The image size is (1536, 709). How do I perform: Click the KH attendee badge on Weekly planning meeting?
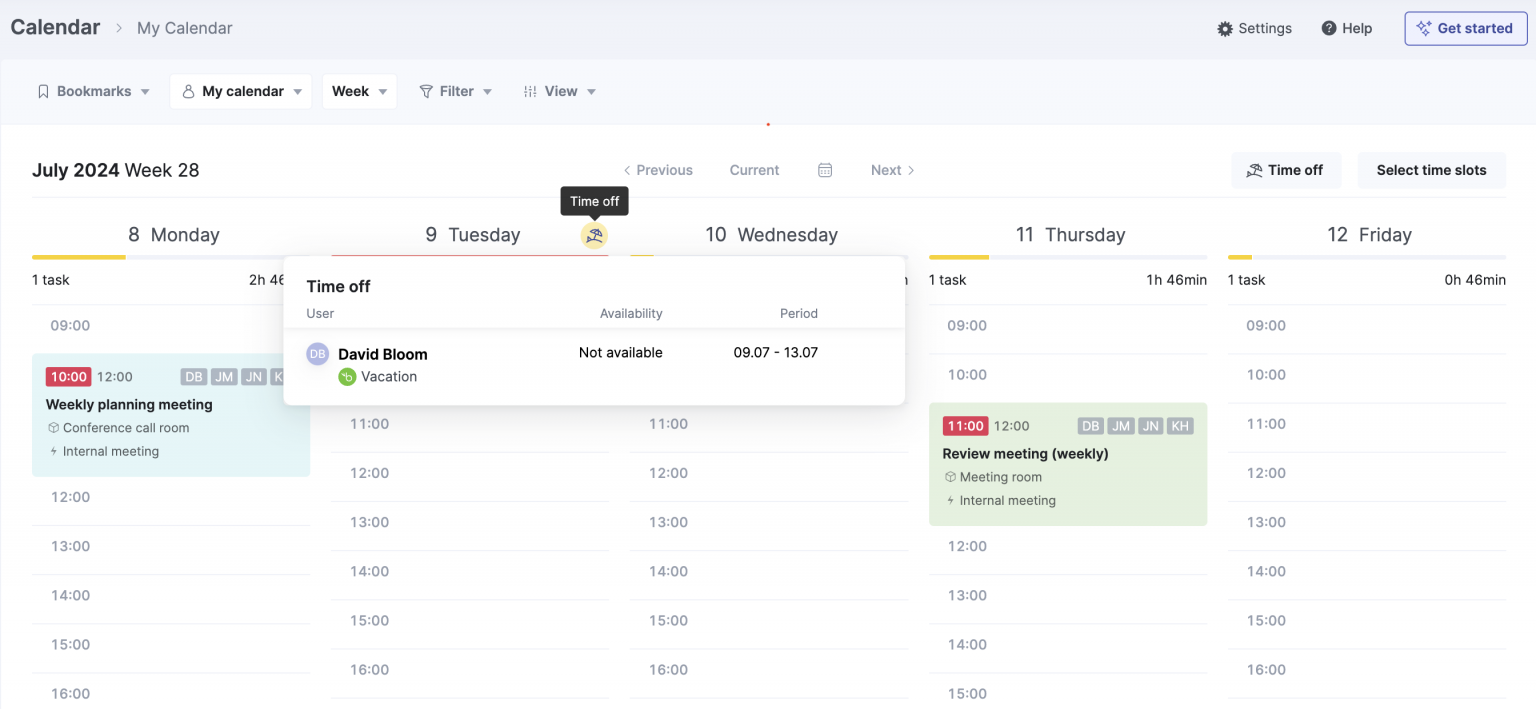coord(282,377)
